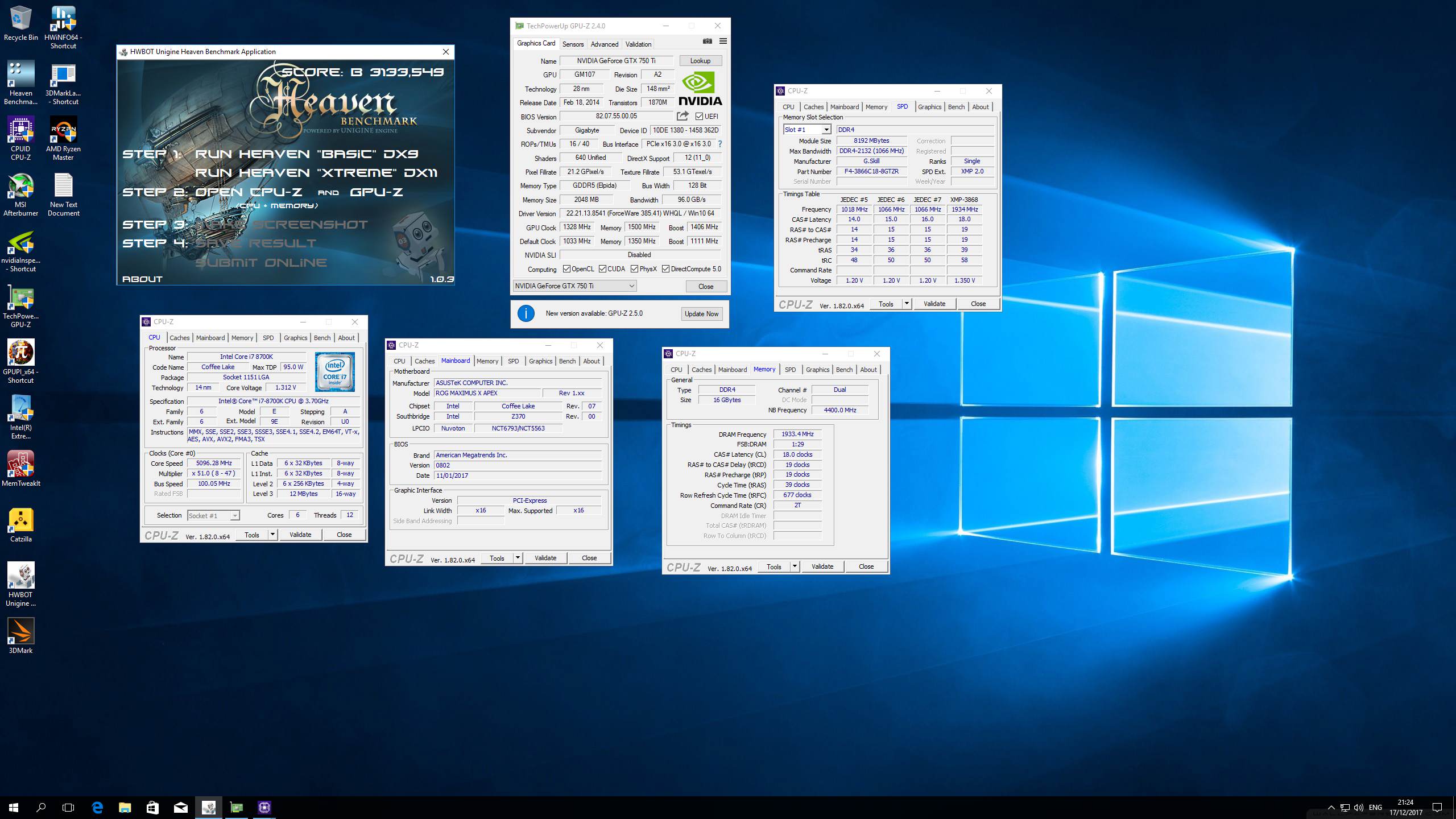1456x819 pixels.
Task: Open Microsoft Edge from taskbar
Action: (x=97, y=808)
